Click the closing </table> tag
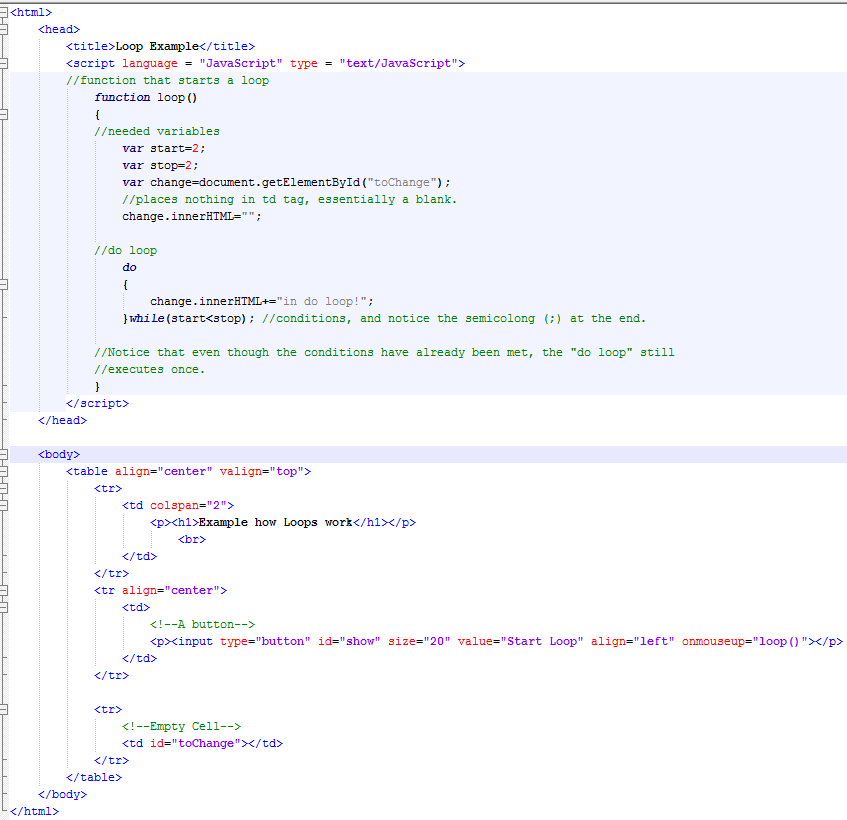This screenshot has height=820, width=847. [94, 777]
